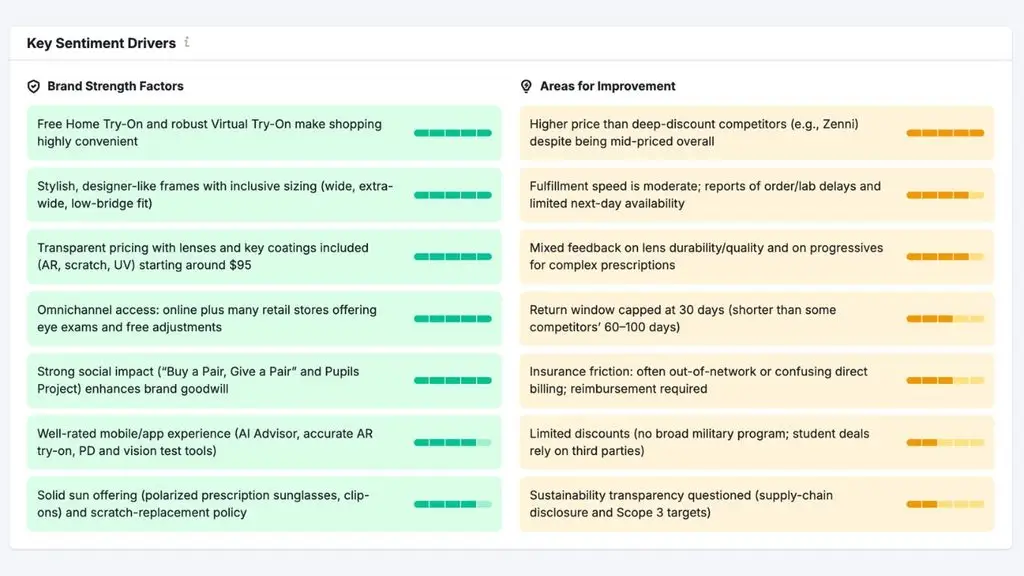Image resolution: width=1024 pixels, height=576 pixels.
Task: Select the Strong social impact card
Action: [264, 380]
